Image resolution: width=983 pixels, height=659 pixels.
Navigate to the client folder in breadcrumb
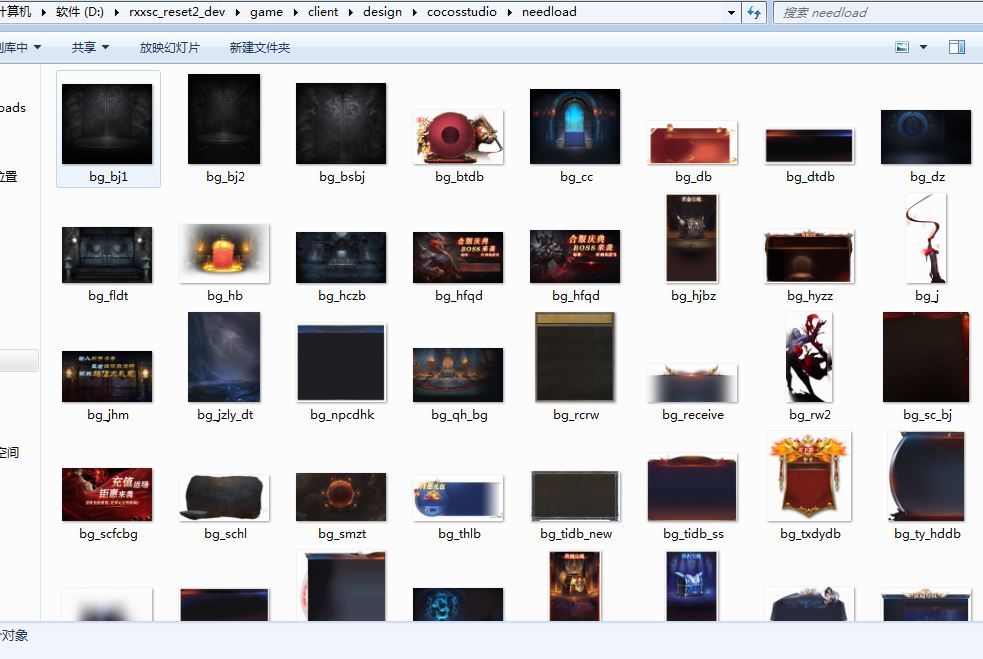pos(323,13)
